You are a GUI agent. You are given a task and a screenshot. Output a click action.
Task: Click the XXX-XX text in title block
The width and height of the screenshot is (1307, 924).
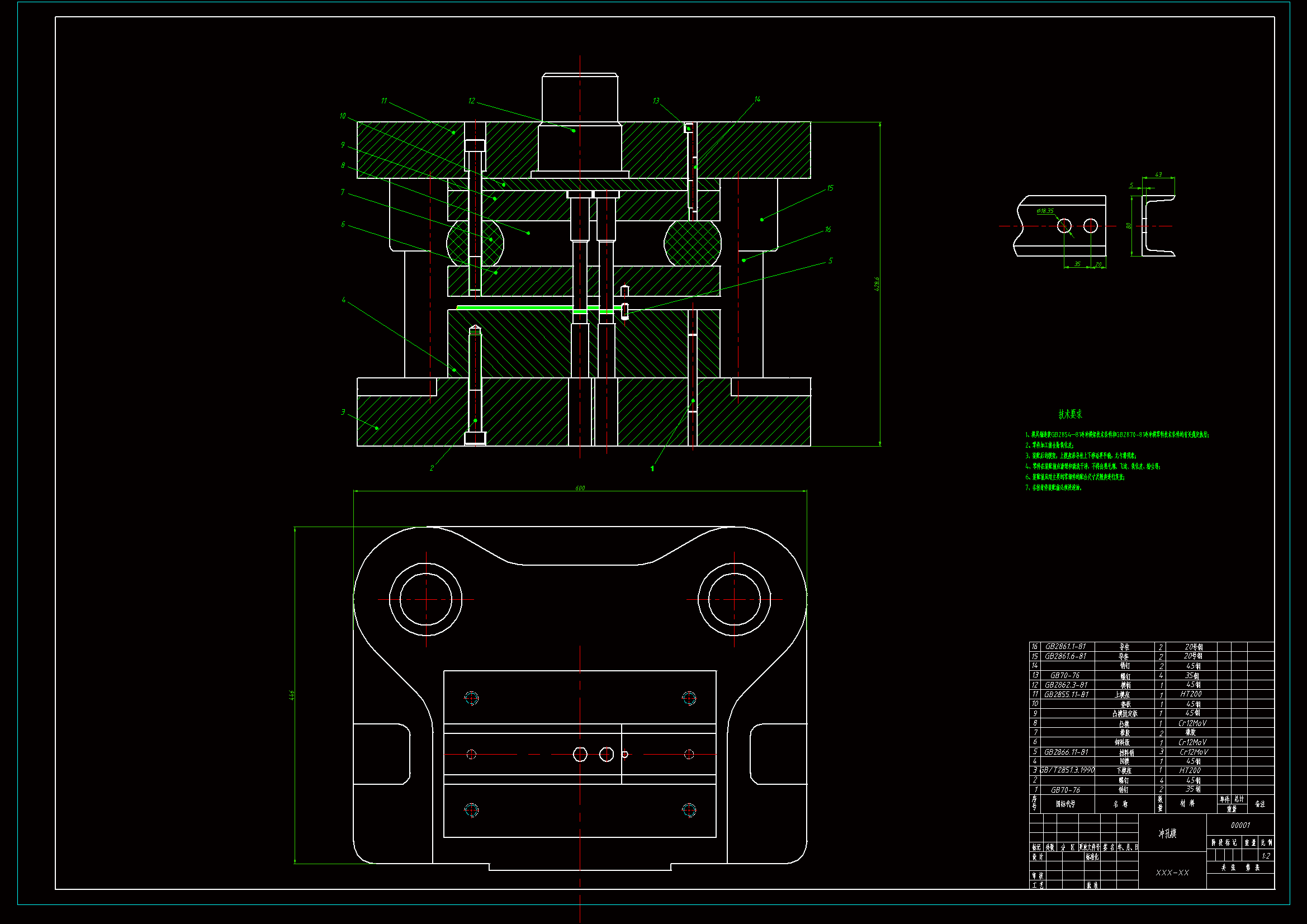point(1172,873)
